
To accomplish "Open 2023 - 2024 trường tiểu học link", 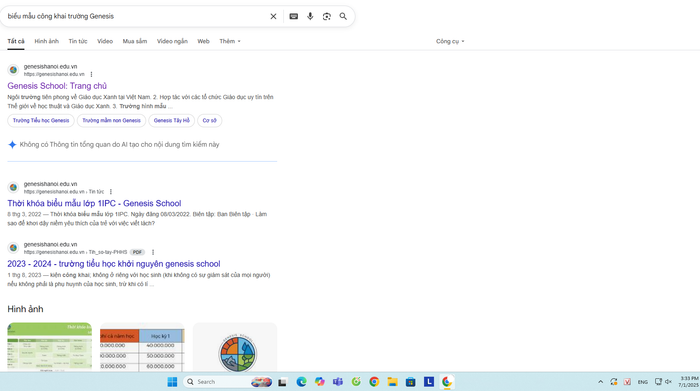I will coord(114,264).
